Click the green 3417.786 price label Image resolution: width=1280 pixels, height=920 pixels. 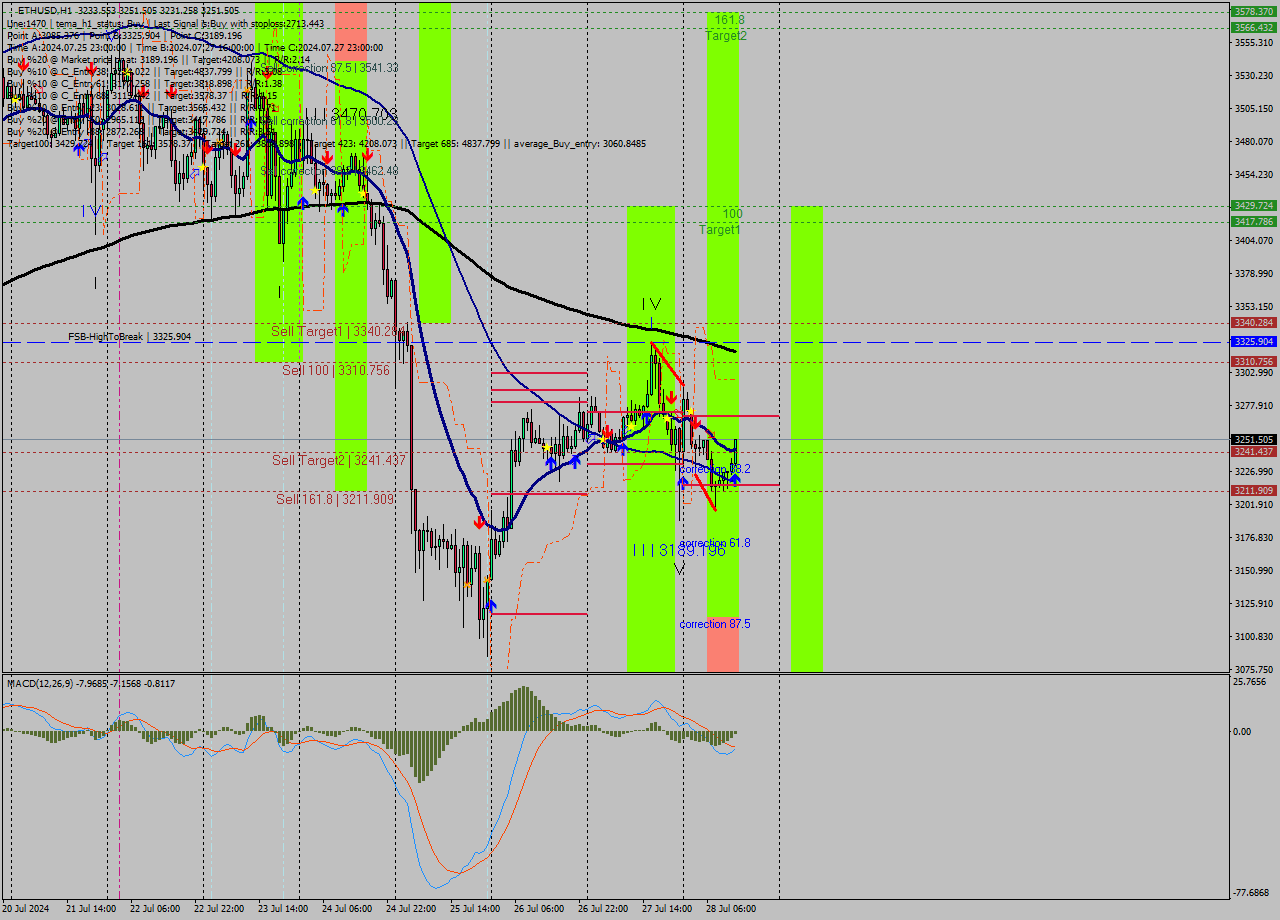point(1253,221)
